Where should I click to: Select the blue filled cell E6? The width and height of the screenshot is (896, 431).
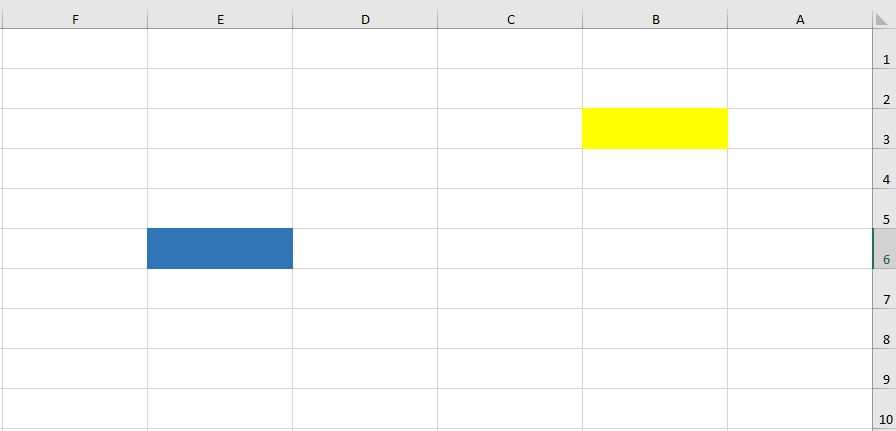click(220, 249)
